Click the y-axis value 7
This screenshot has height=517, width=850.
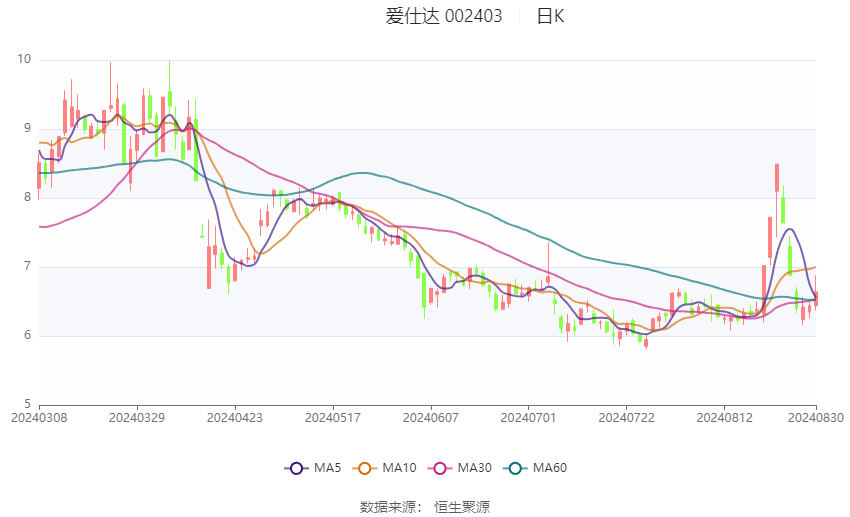pyautogui.click(x=28, y=266)
